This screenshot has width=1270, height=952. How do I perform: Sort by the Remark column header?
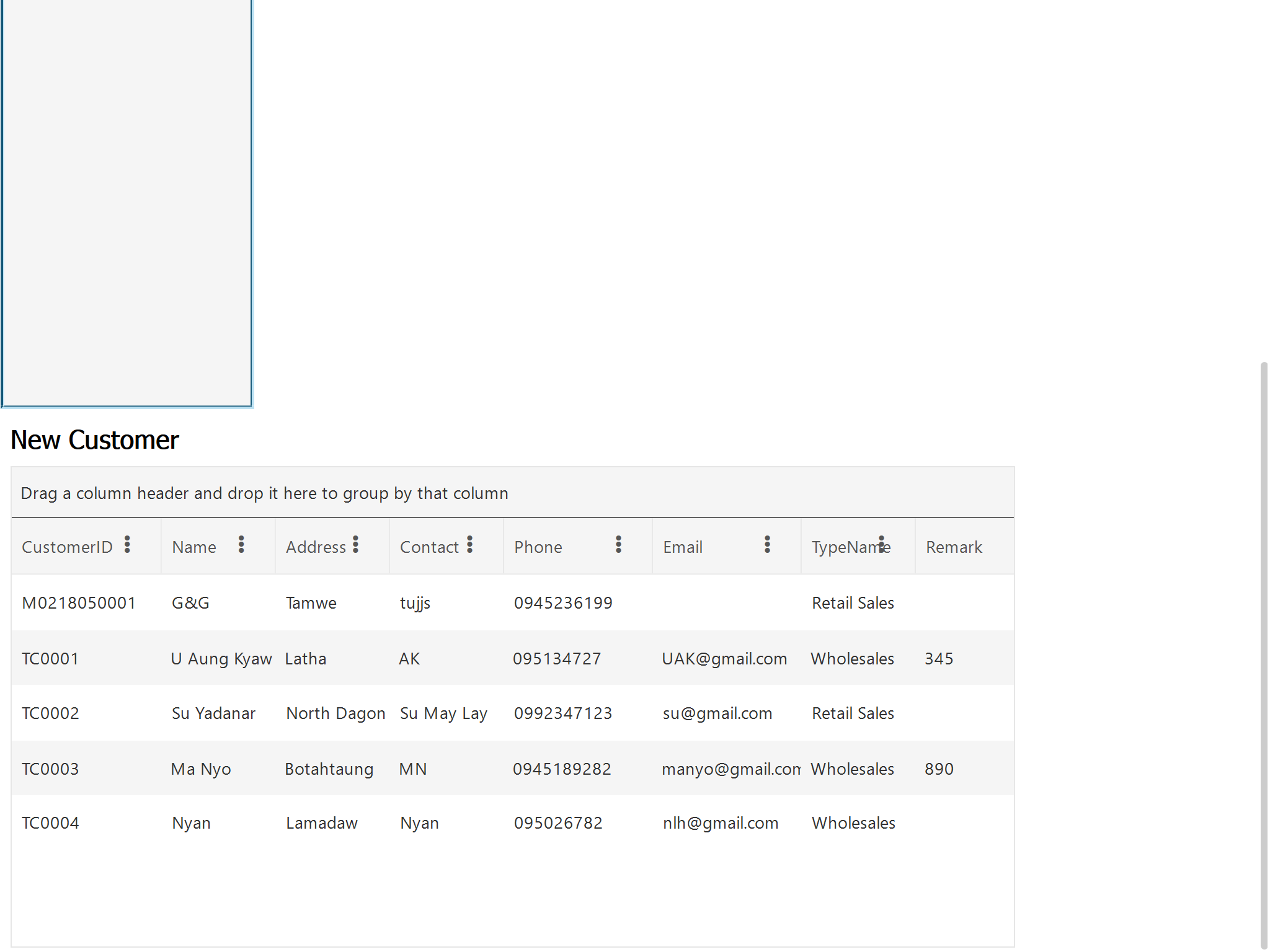click(954, 547)
